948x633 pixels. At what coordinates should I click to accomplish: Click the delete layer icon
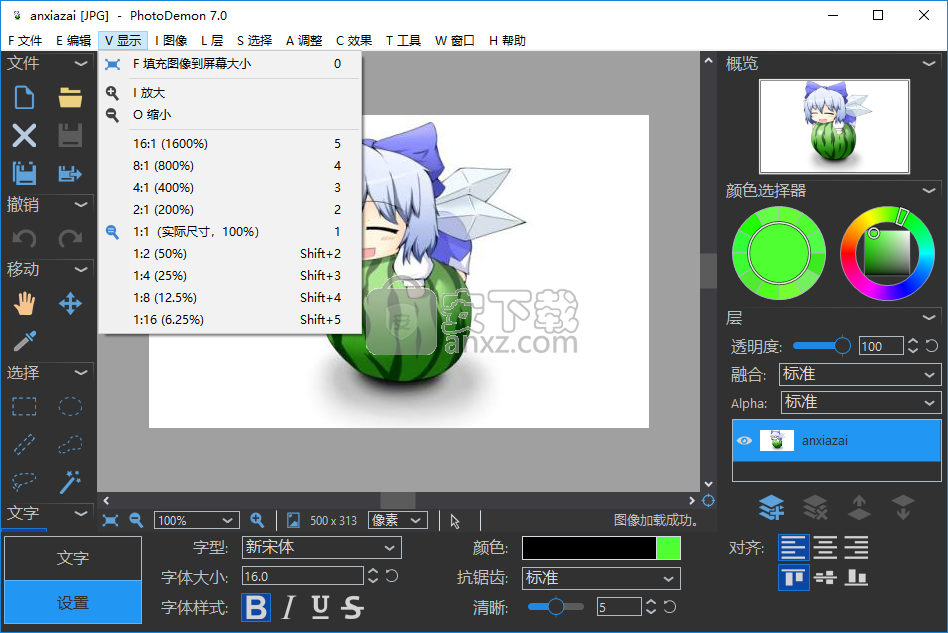[815, 507]
